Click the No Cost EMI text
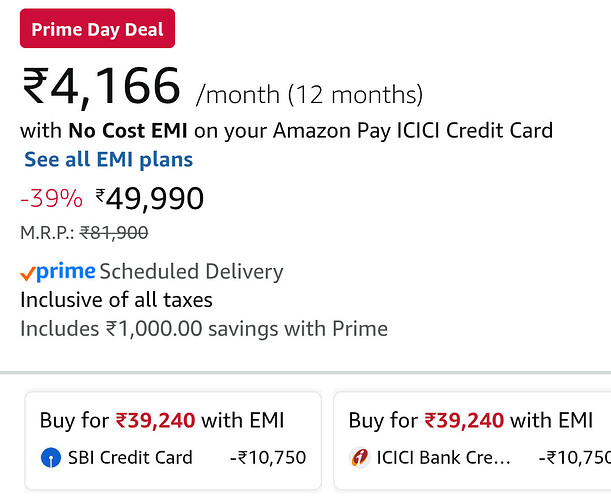This screenshot has height=500, width=611. (x=128, y=131)
